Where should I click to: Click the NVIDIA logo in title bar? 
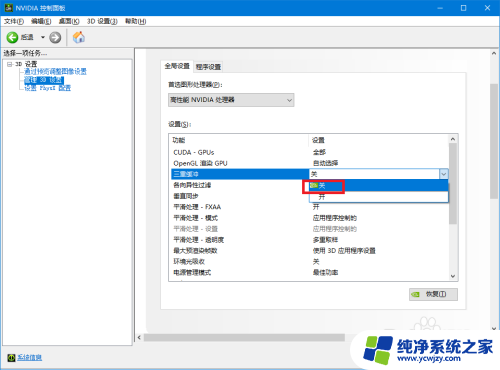tap(8, 8)
